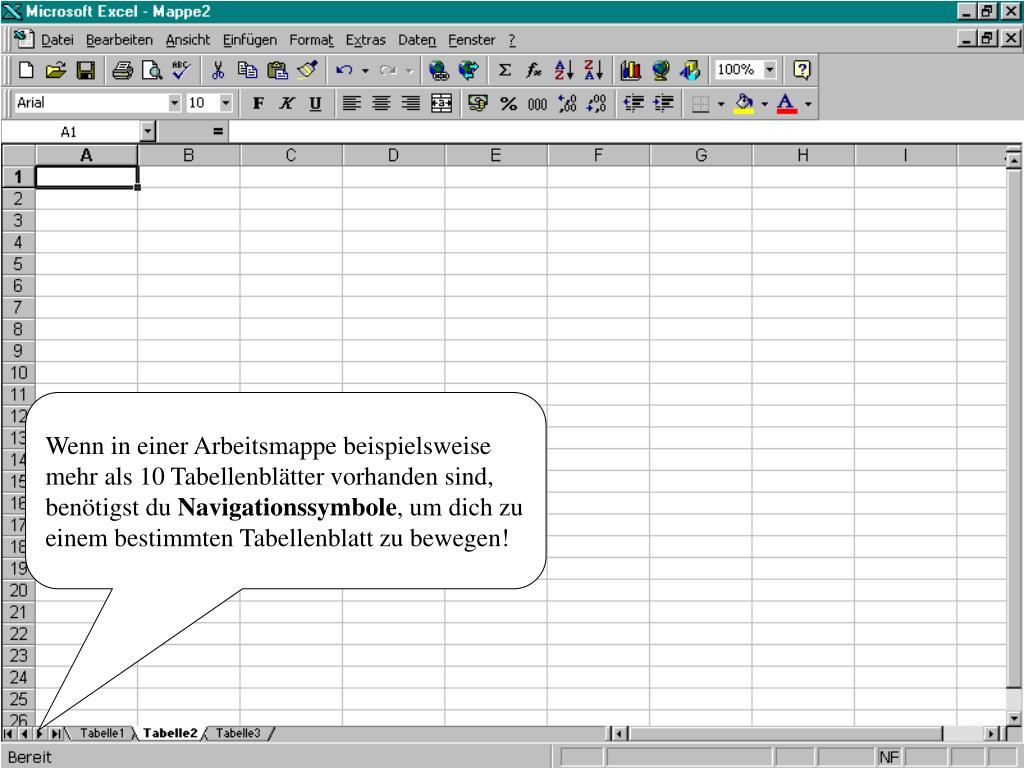Apply thousands separator 000 format

(537, 103)
